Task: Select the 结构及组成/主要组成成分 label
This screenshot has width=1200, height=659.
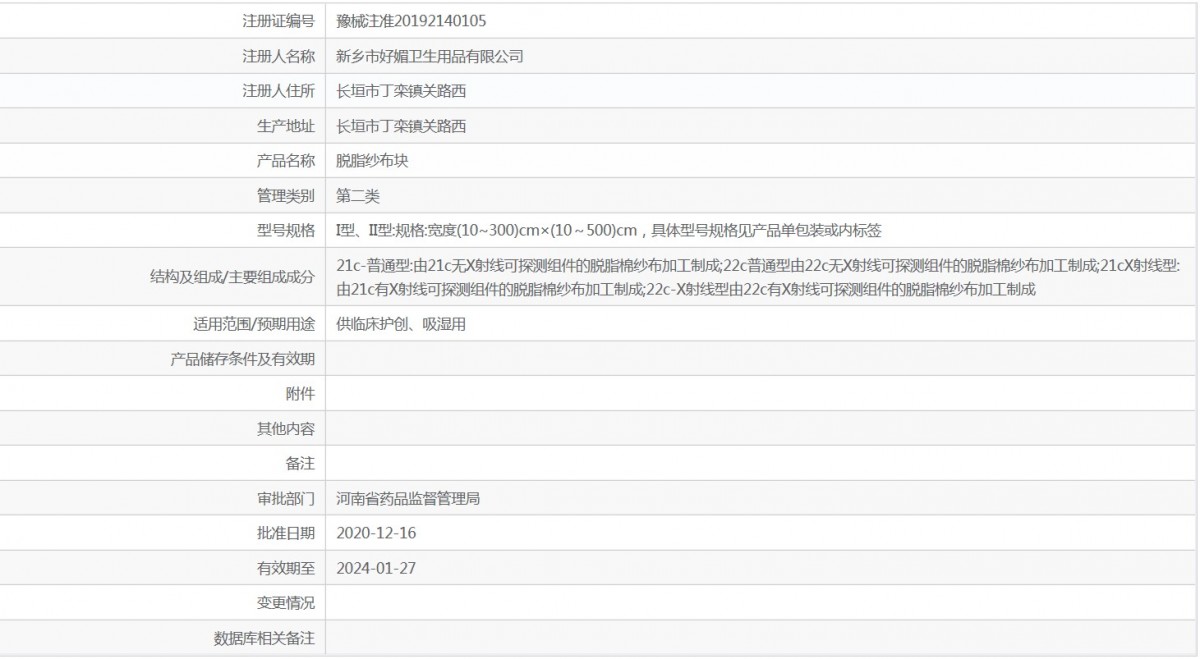Action: (232, 277)
